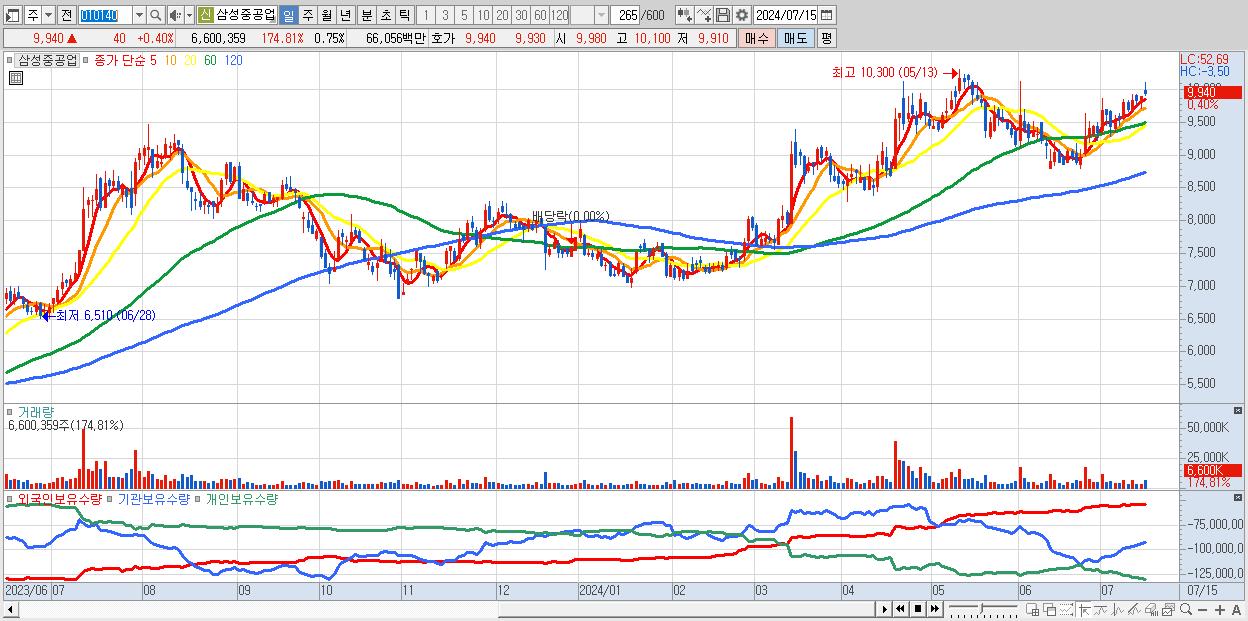This screenshot has height=621, width=1248.
Task: Rewind chart replay
Action: (900, 609)
